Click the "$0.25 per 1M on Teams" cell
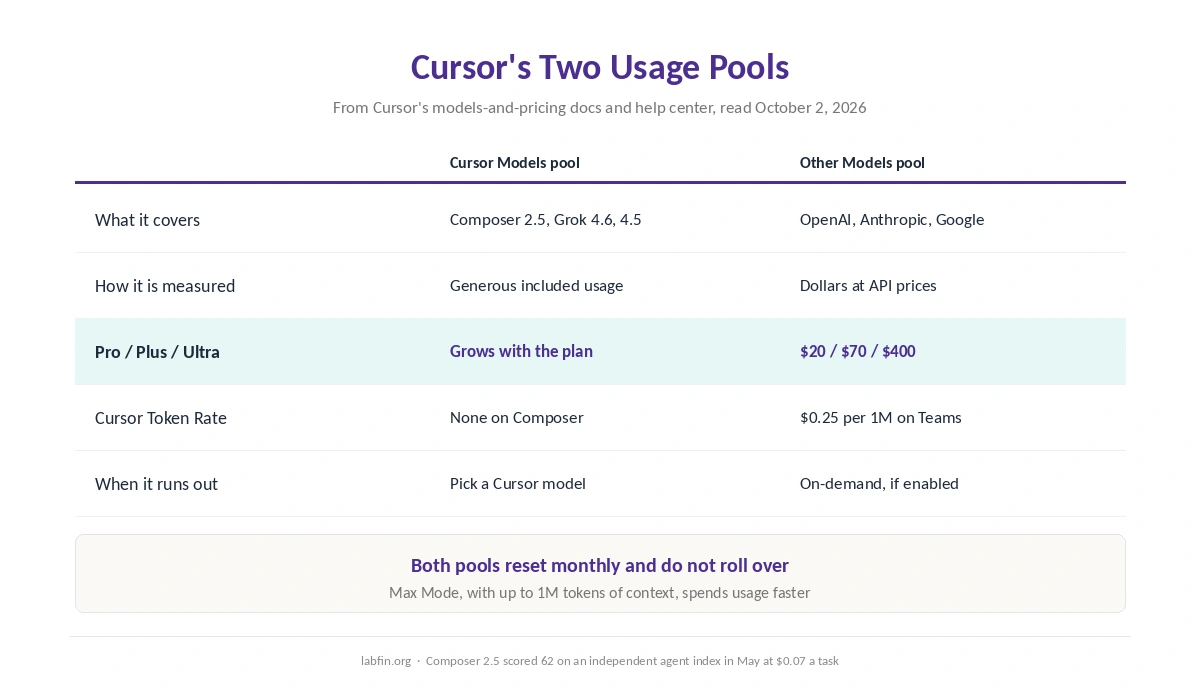 point(881,418)
